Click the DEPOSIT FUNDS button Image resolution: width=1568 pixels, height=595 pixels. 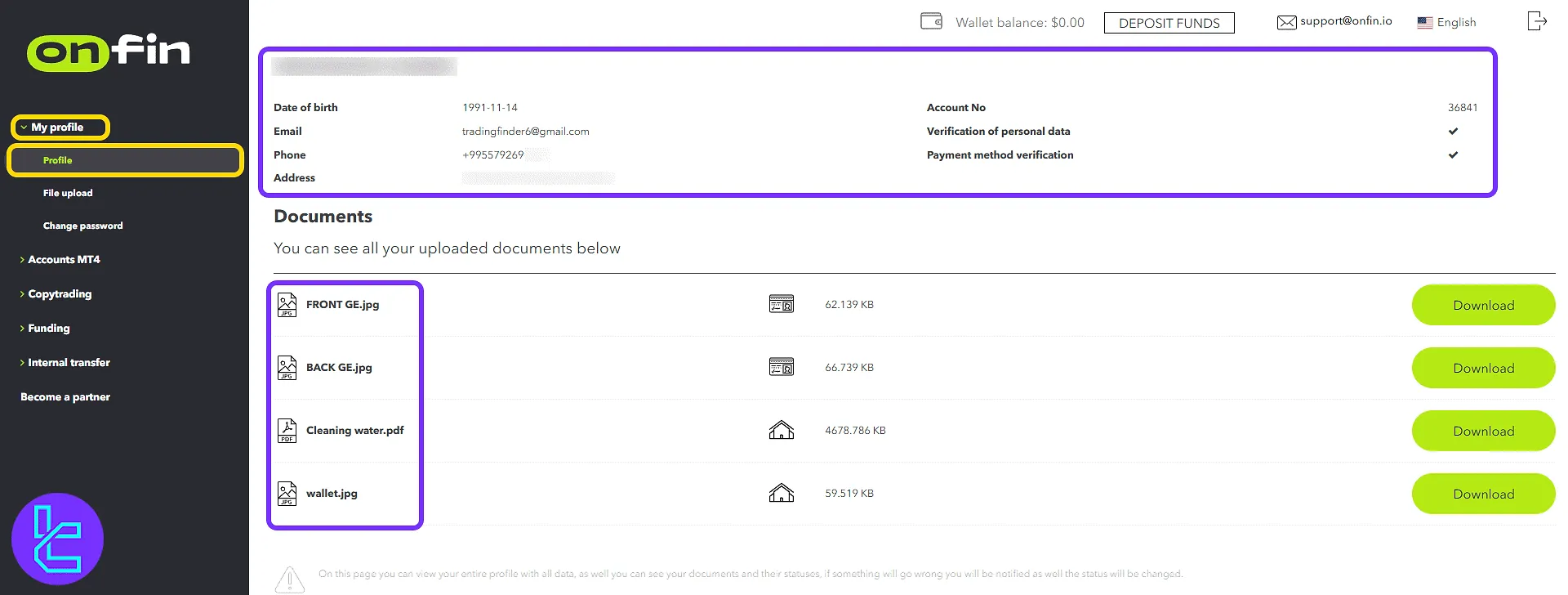(1169, 23)
